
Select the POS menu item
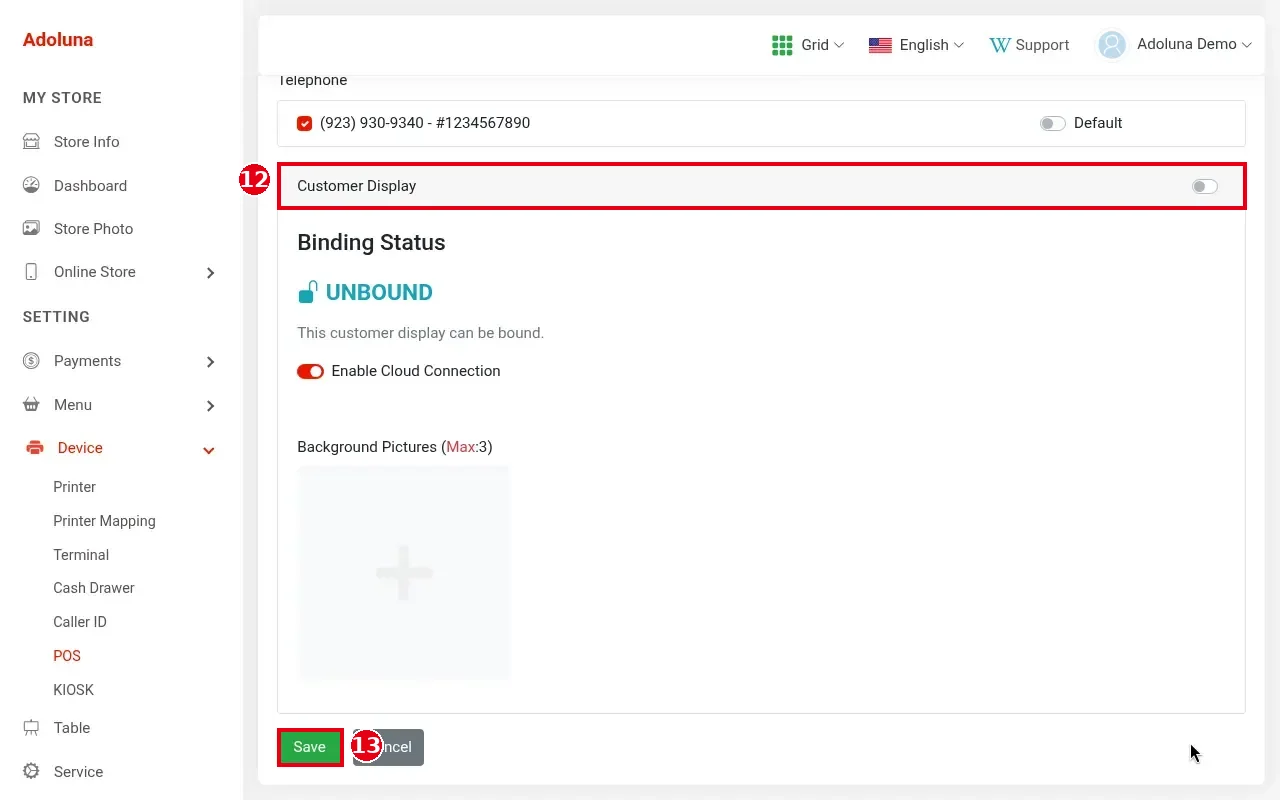(x=67, y=656)
